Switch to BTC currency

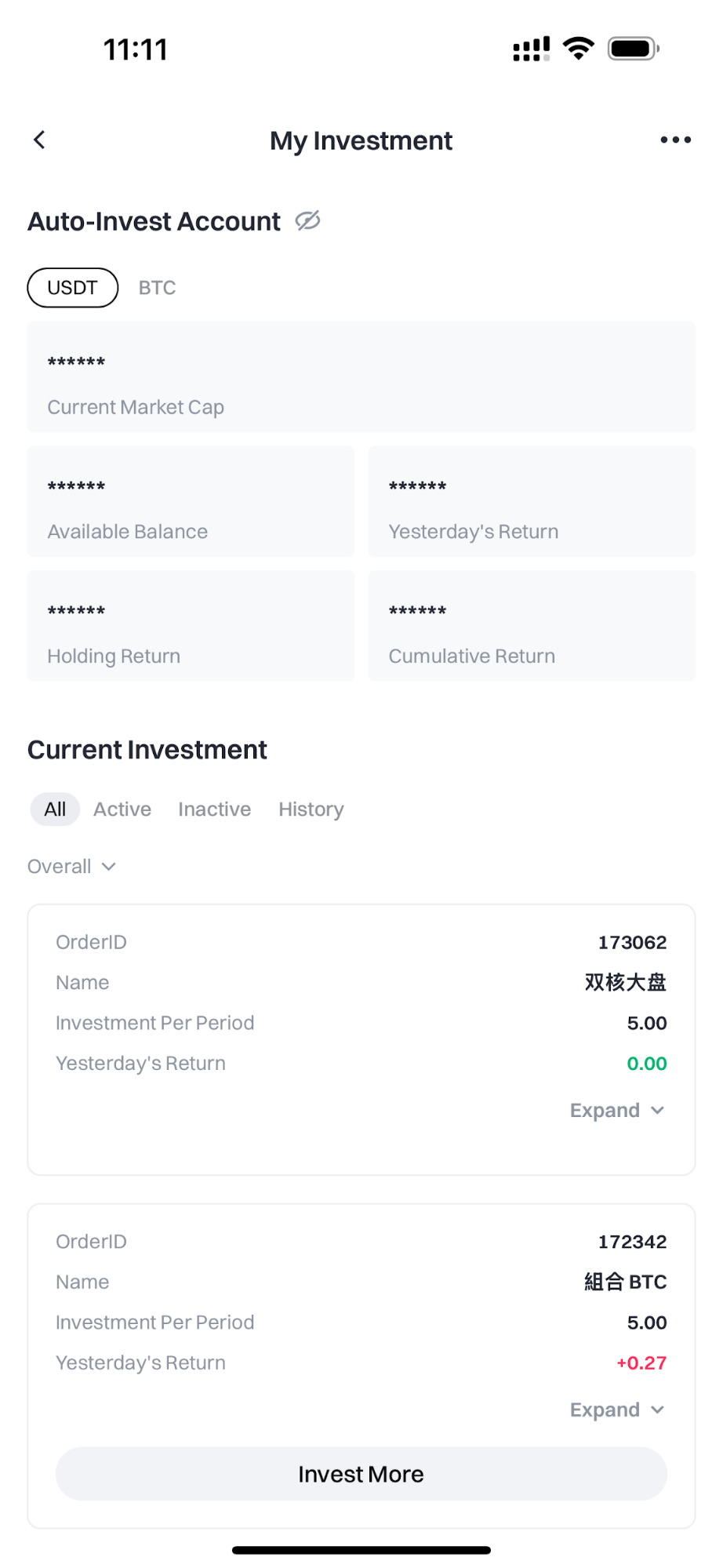click(x=157, y=288)
